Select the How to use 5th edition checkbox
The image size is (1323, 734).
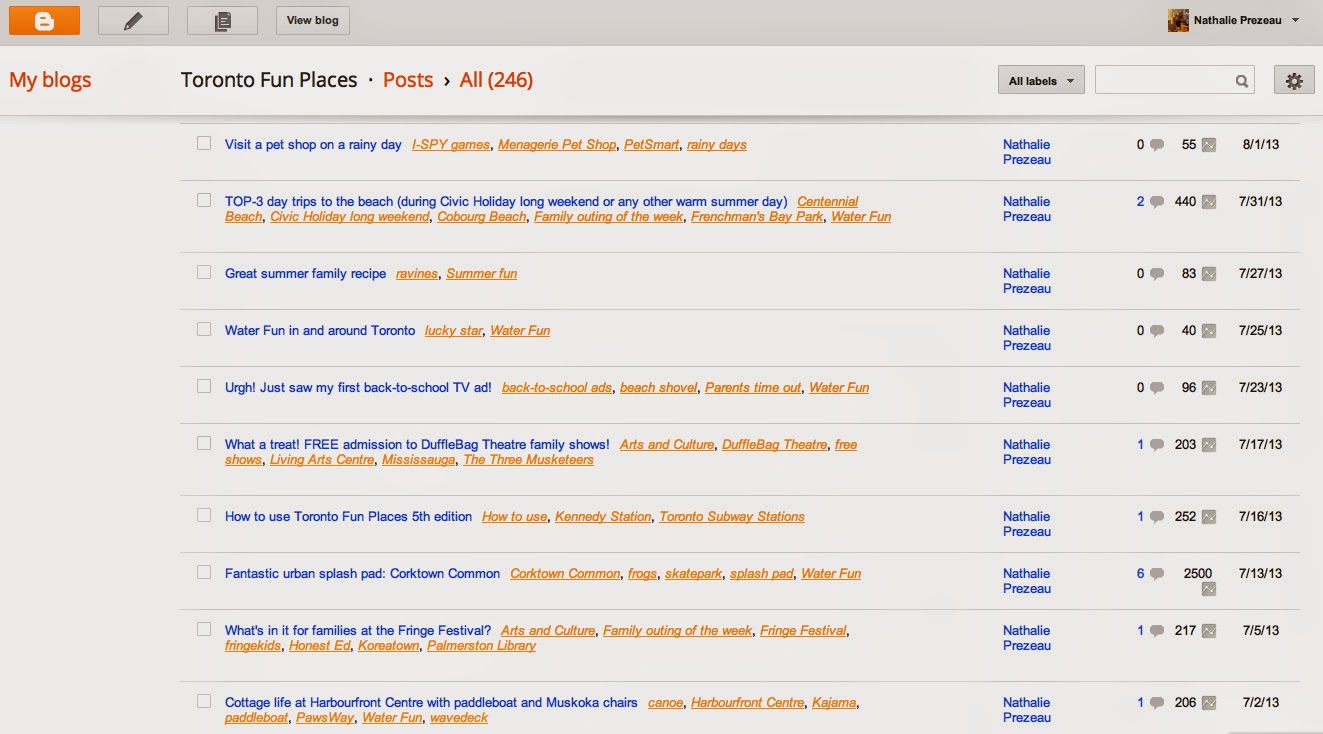tap(204, 515)
